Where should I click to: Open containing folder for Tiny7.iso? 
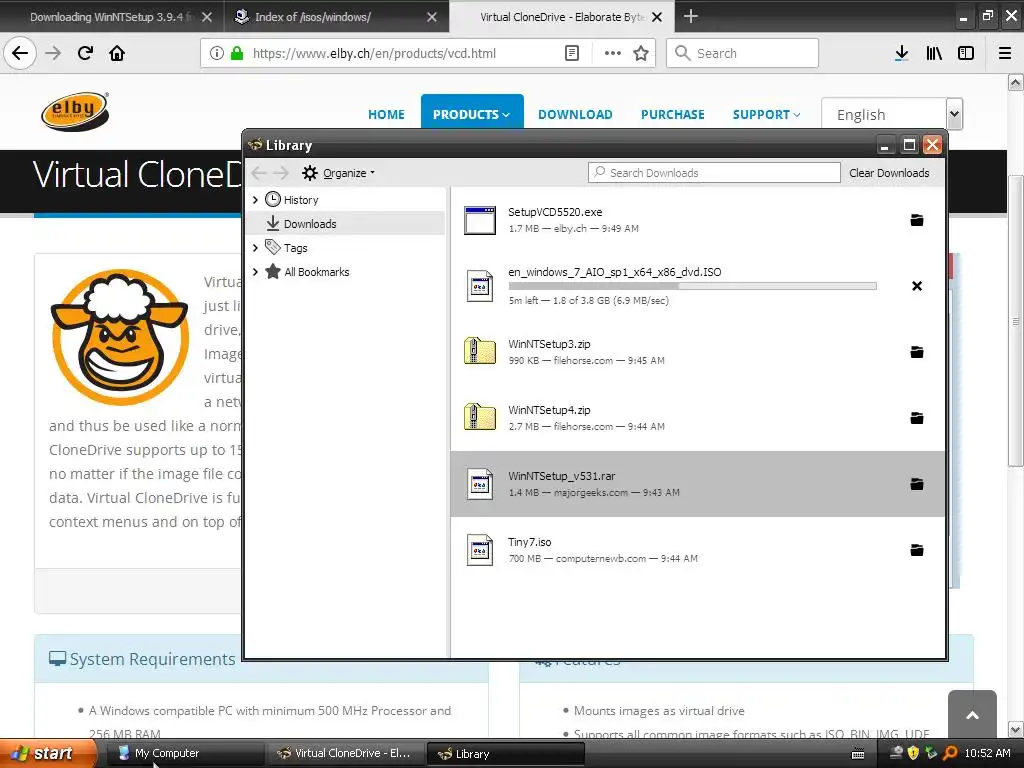click(x=917, y=550)
